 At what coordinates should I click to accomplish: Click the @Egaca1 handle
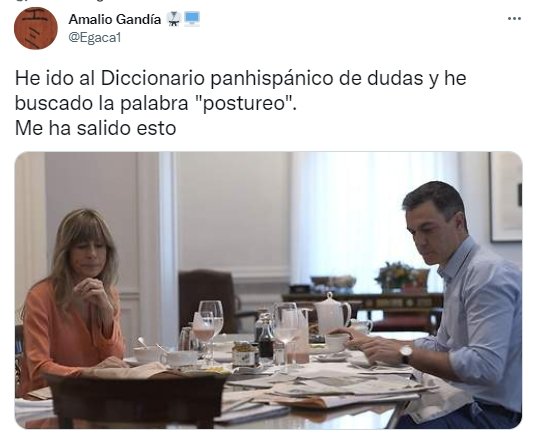(x=95, y=37)
